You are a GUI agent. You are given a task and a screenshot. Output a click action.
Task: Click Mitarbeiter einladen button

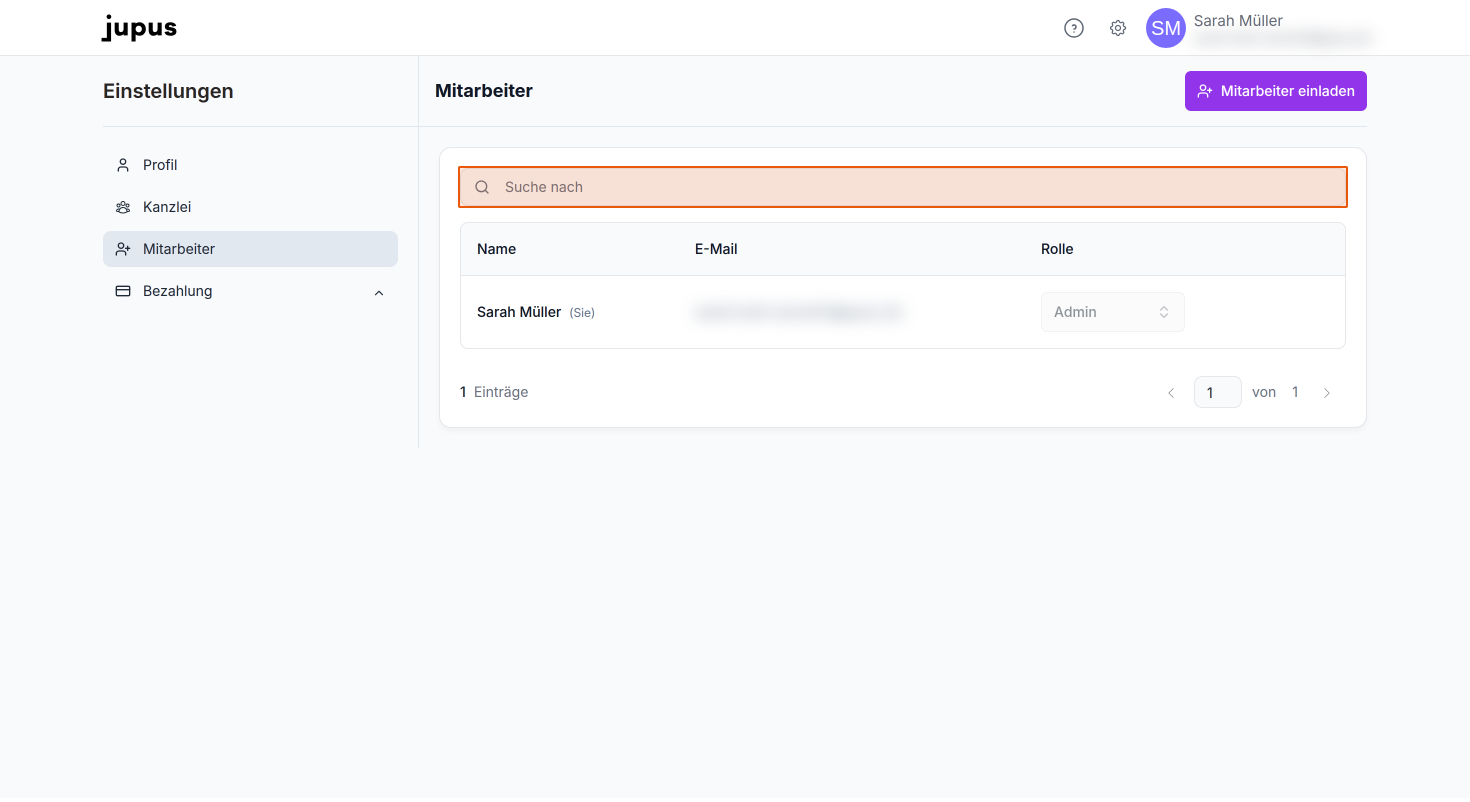click(x=1275, y=91)
